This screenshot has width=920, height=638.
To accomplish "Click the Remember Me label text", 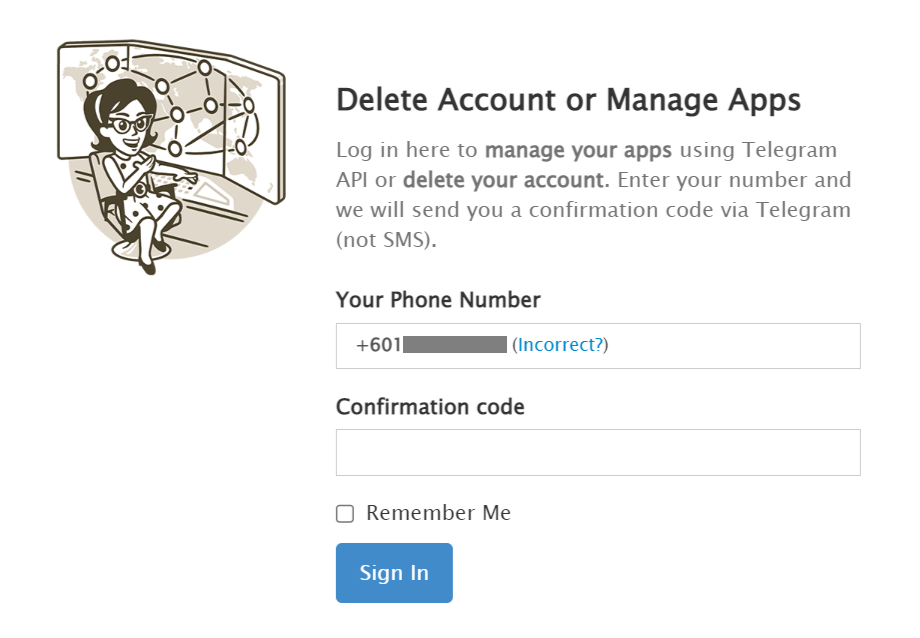I will click(438, 513).
